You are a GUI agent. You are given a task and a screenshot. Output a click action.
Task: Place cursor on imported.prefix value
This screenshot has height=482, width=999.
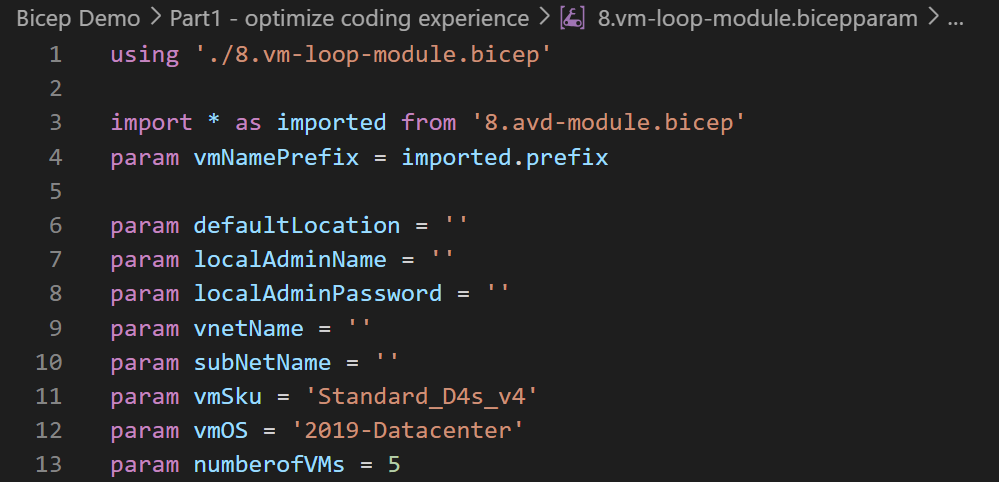coord(505,157)
